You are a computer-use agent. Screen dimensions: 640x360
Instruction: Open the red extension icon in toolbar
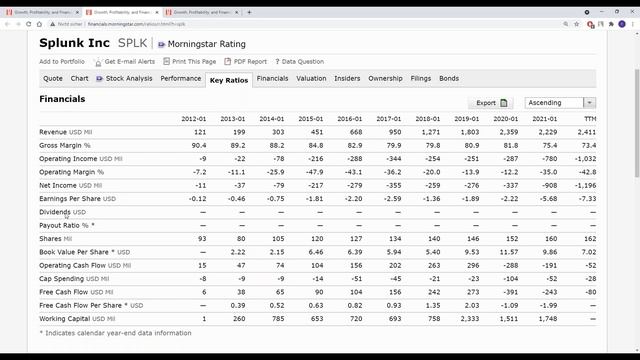590,24
